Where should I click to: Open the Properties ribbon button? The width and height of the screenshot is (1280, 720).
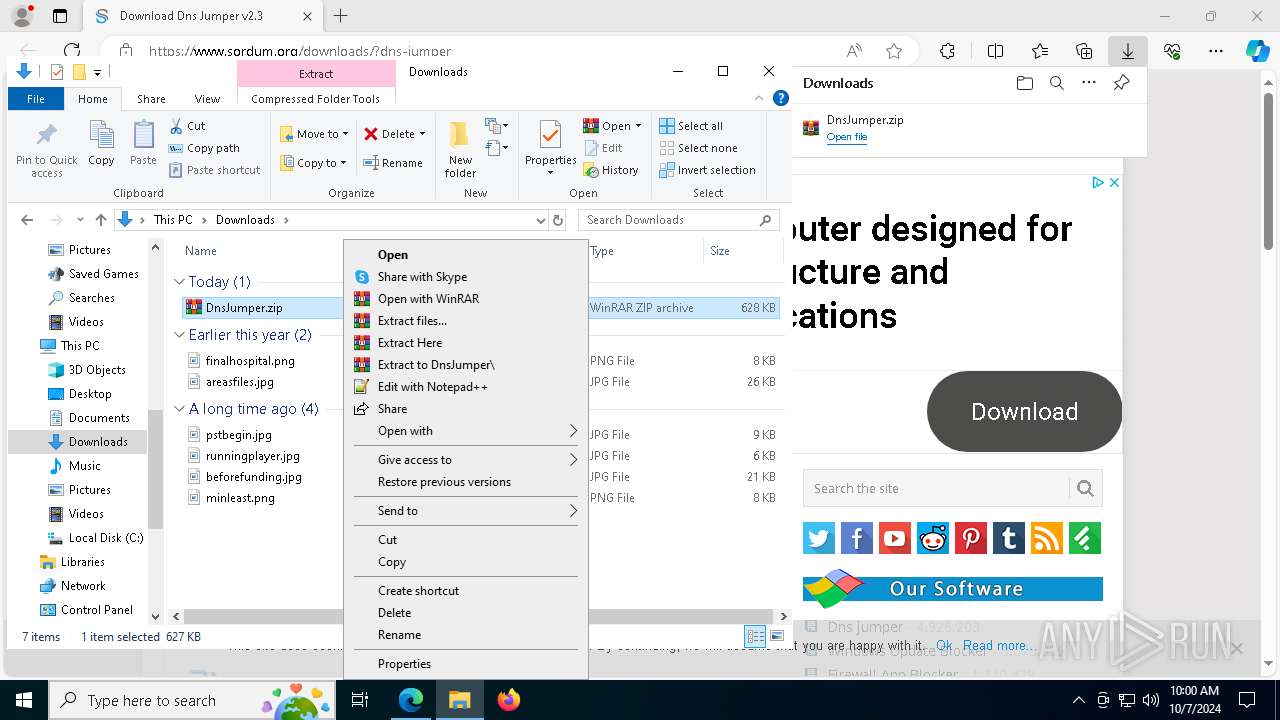tap(551, 148)
